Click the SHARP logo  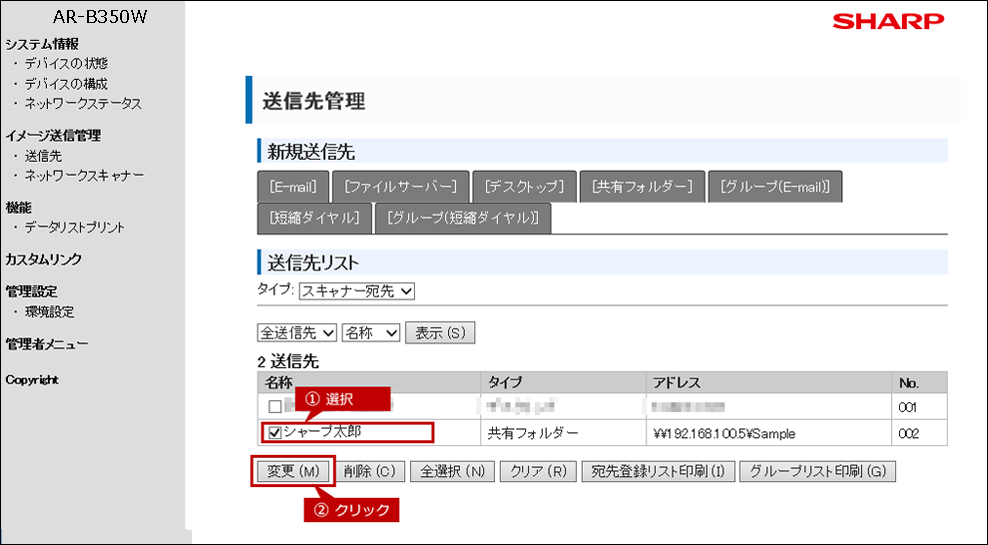pos(887,21)
